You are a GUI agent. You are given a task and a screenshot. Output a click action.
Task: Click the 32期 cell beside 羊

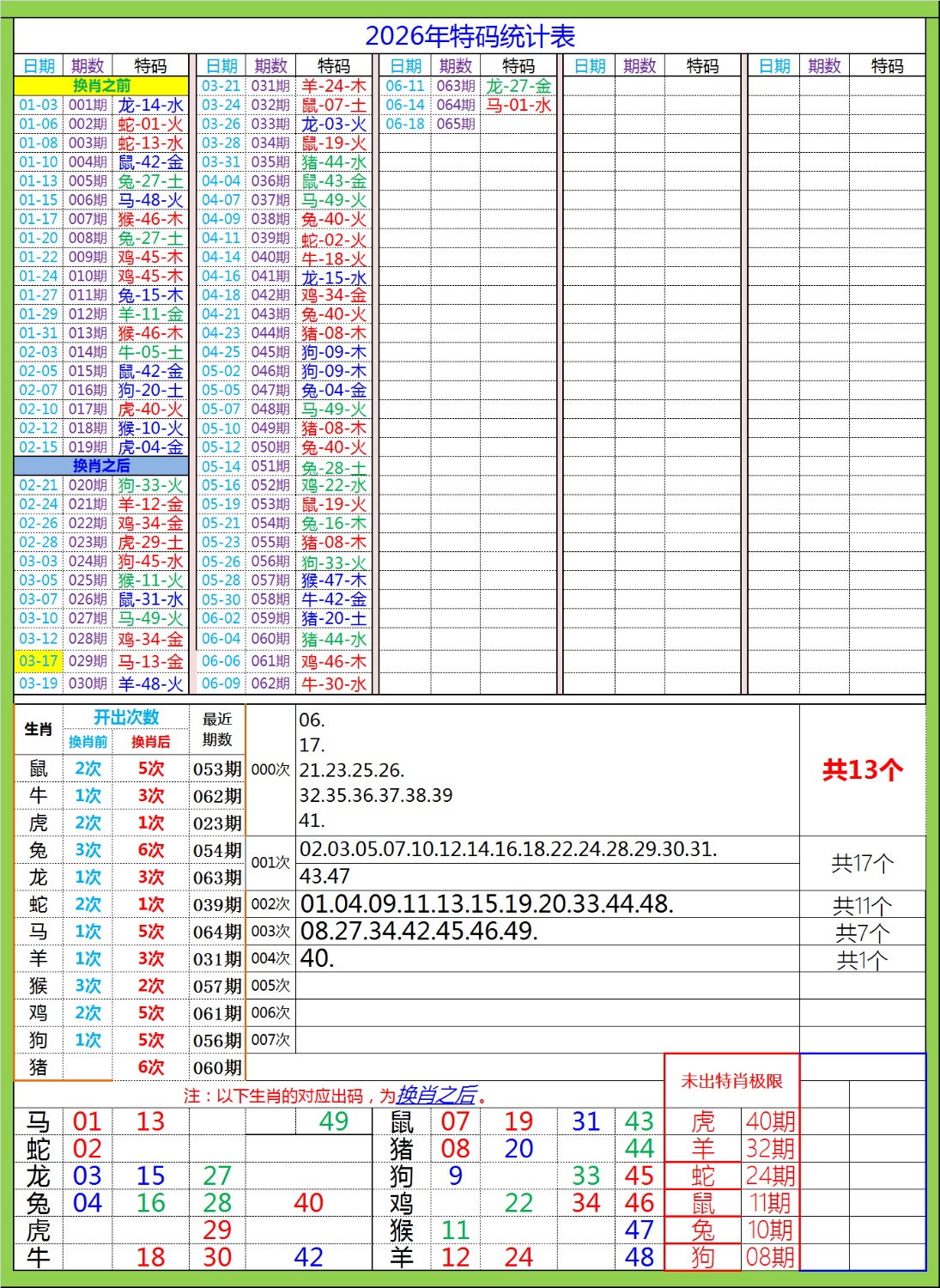[770, 1149]
